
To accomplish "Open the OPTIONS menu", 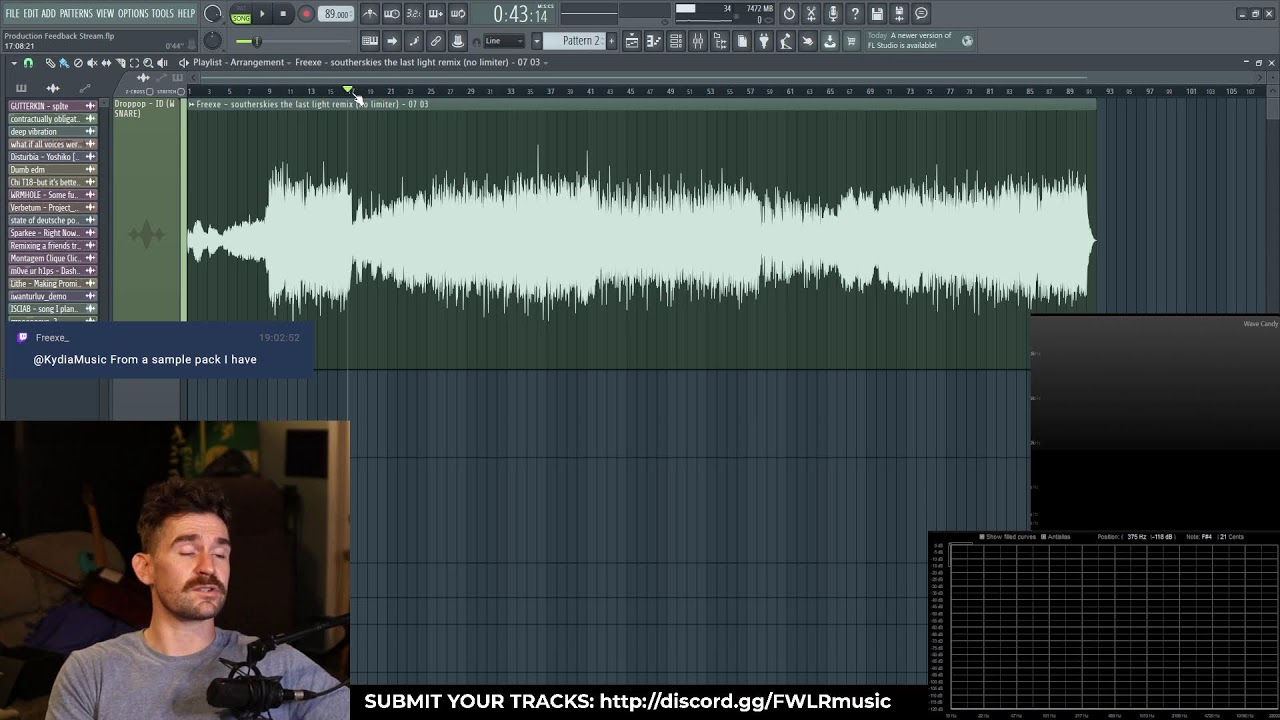I will tap(133, 14).
